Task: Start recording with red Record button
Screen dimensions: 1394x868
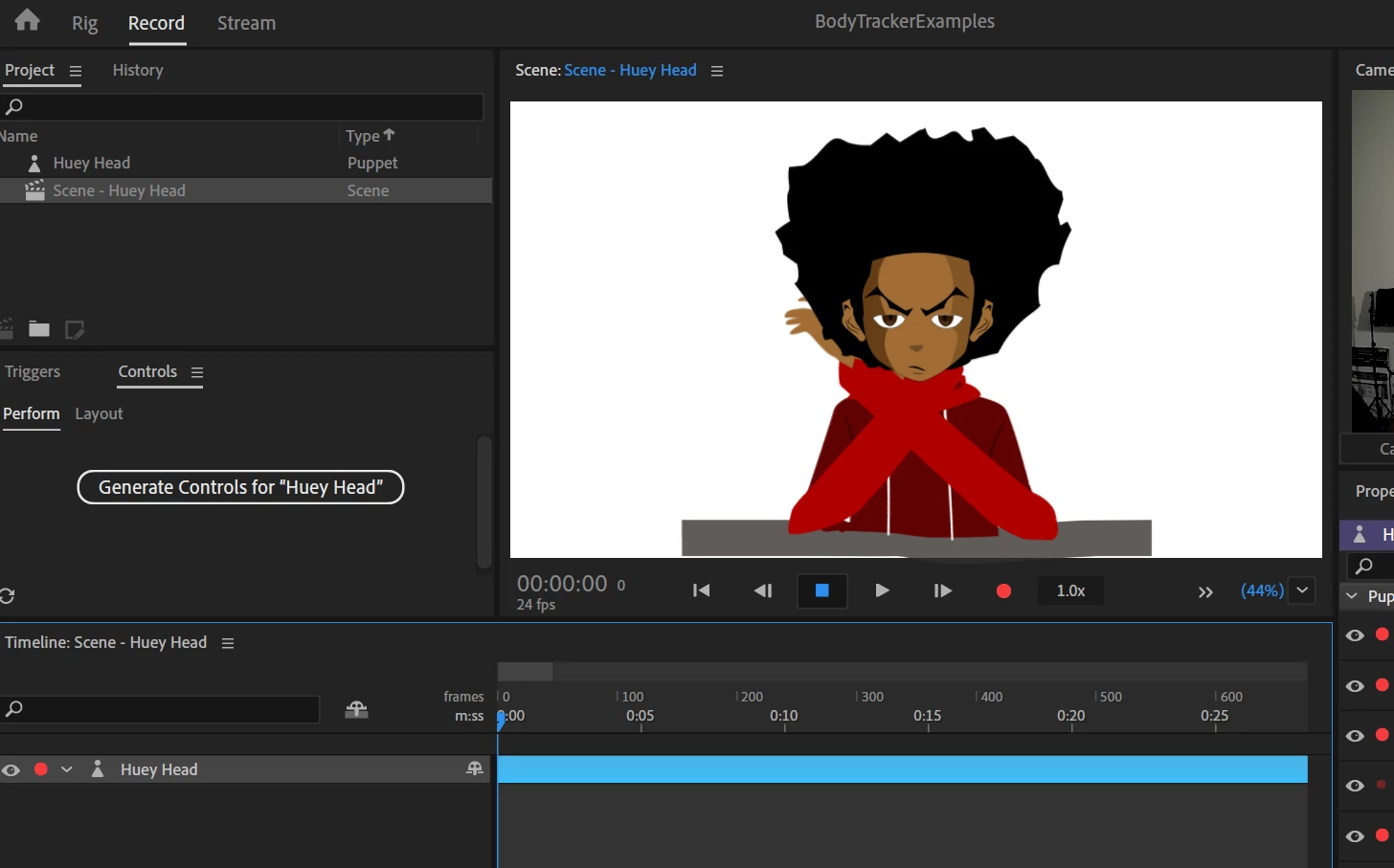Action: (1003, 591)
